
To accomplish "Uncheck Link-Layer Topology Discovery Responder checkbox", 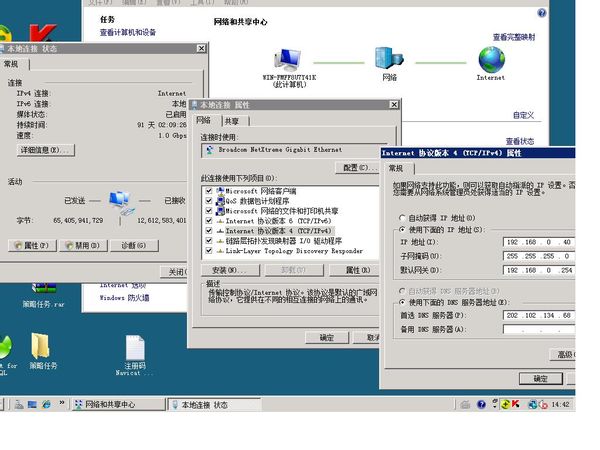I will (x=209, y=251).
